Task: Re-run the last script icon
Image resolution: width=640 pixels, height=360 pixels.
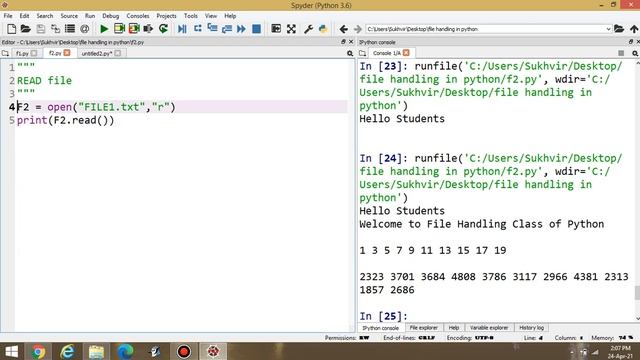Action: (x=163, y=29)
